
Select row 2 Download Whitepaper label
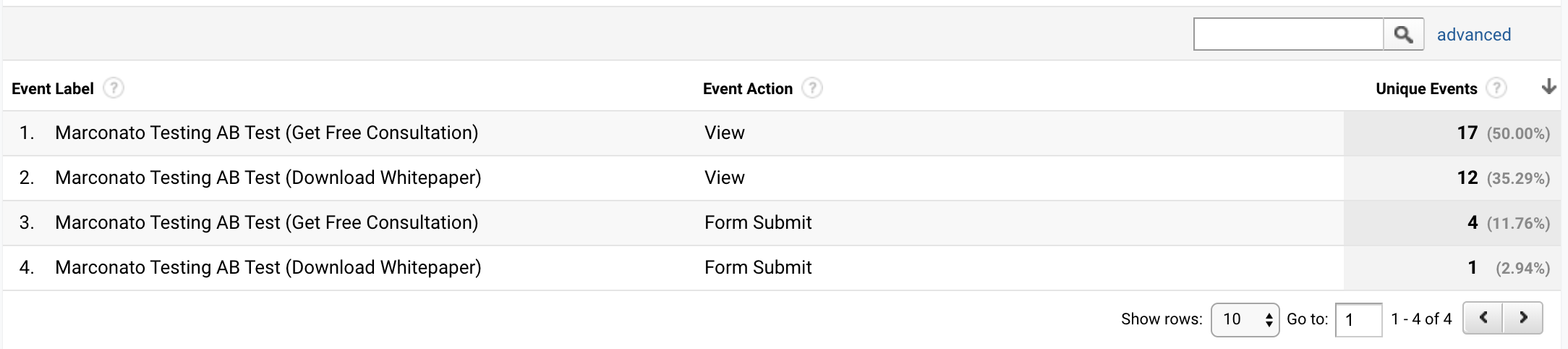point(268,178)
